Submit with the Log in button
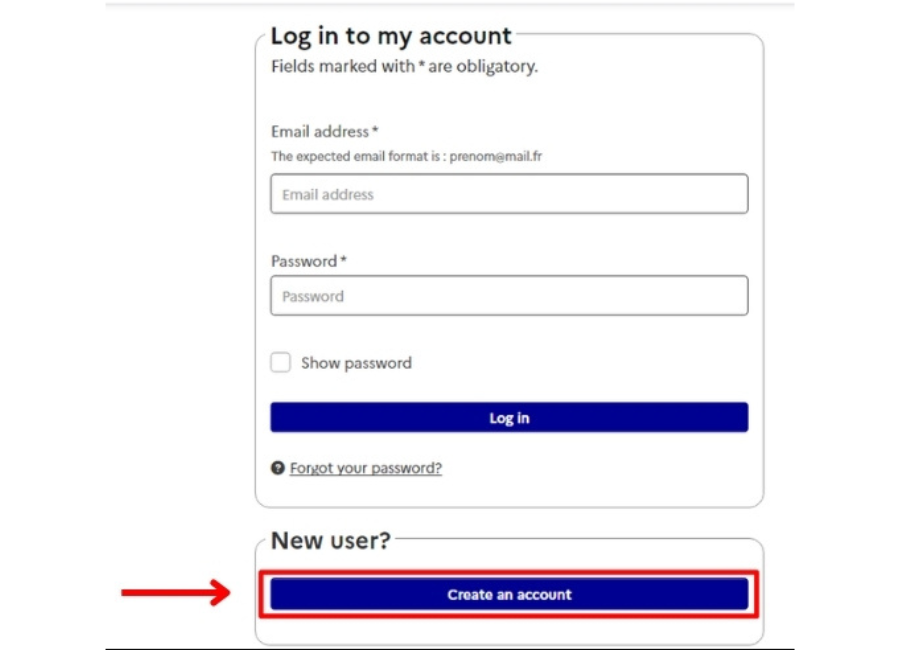Image resolution: width=900 pixels, height=650 pixels. click(x=509, y=417)
